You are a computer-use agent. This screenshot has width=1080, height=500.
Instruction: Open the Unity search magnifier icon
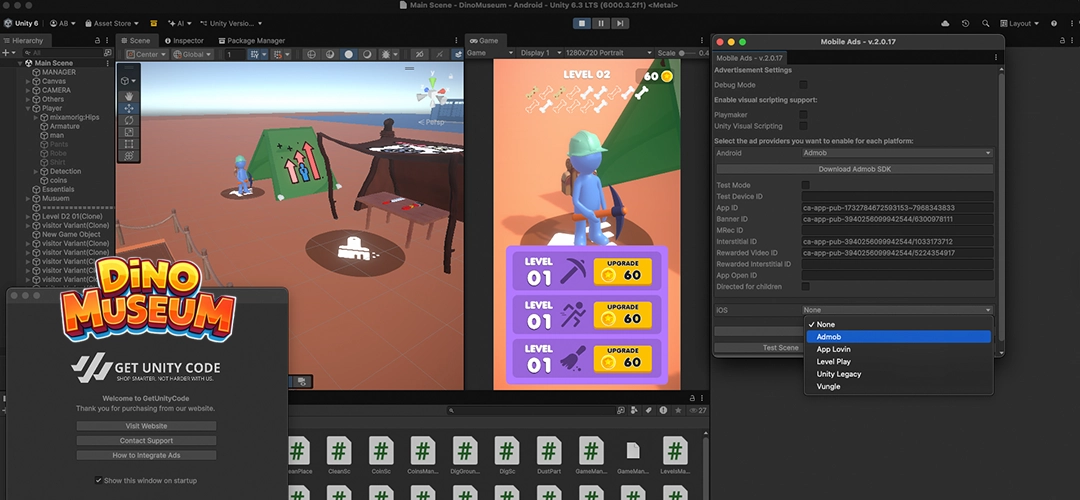[x=986, y=23]
